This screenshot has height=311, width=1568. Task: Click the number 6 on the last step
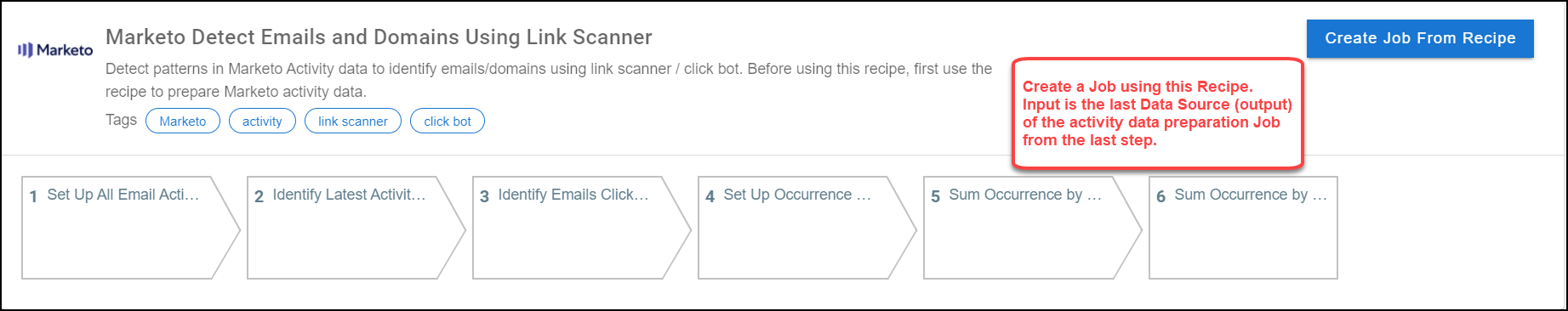coord(1160,196)
